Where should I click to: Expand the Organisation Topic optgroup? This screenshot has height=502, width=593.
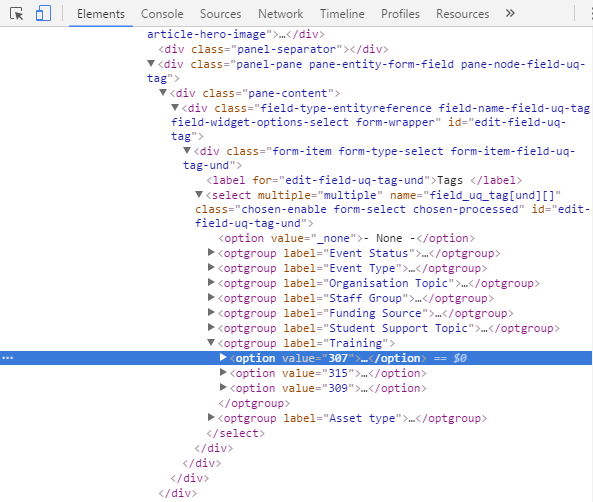pyautogui.click(x=211, y=282)
